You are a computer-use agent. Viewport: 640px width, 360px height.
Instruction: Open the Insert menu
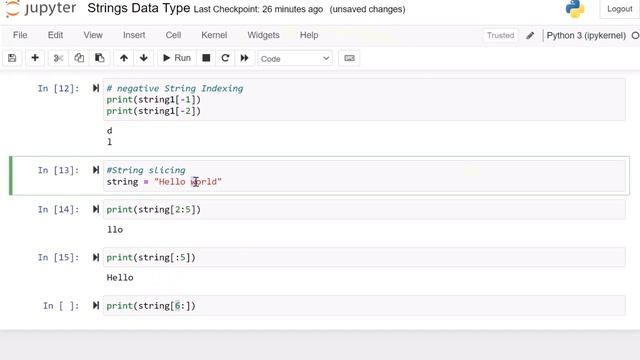134,35
